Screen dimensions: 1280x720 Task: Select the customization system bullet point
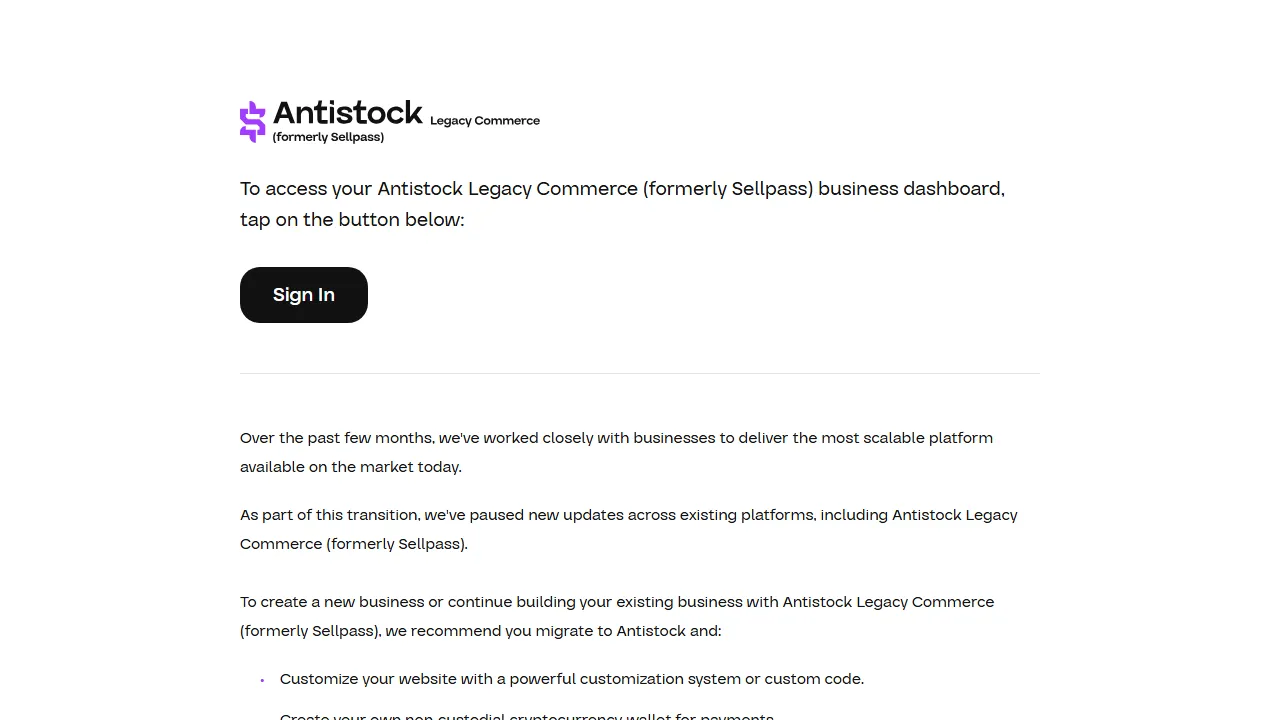572,679
